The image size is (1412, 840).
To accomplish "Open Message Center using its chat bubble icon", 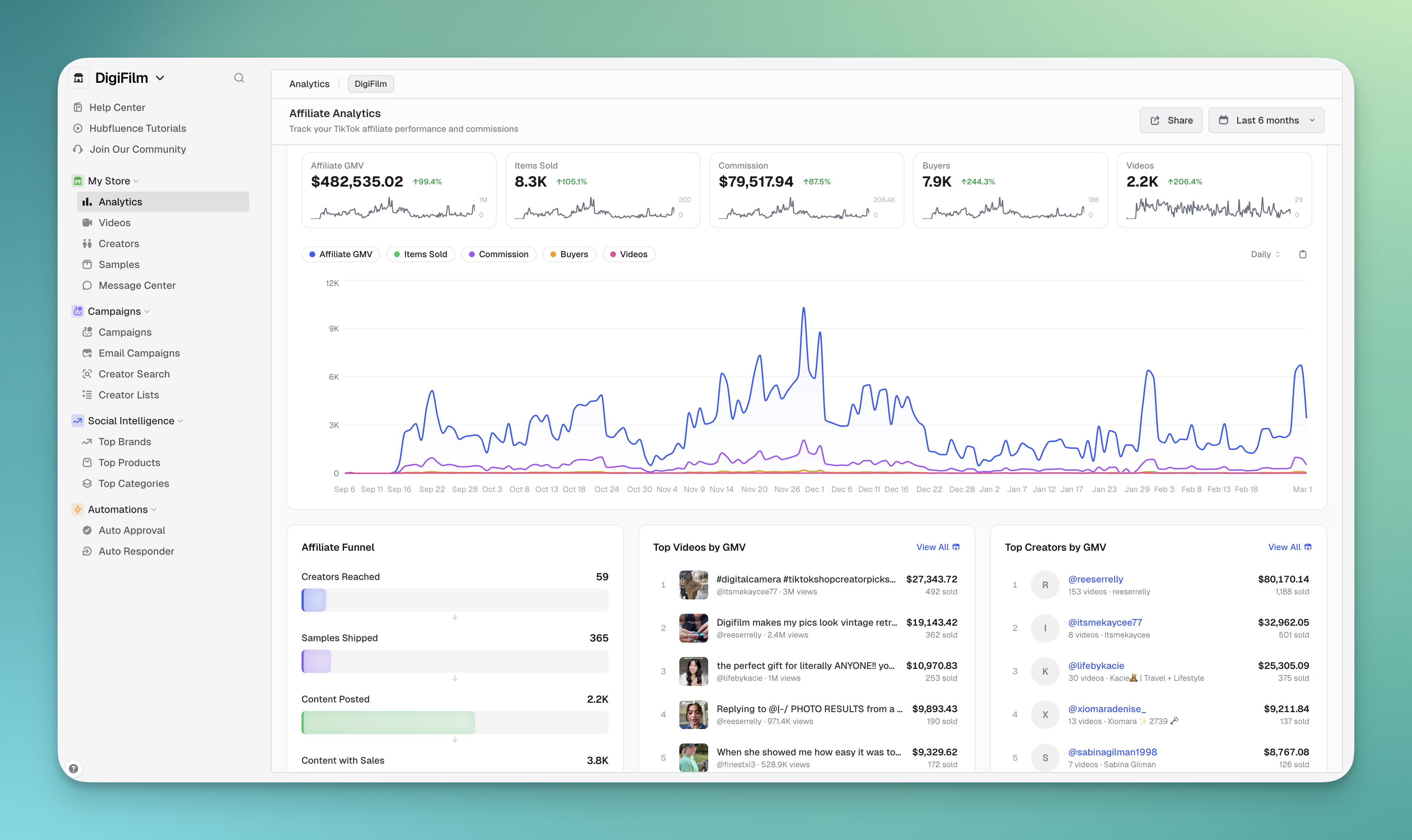I will point(88,285).
